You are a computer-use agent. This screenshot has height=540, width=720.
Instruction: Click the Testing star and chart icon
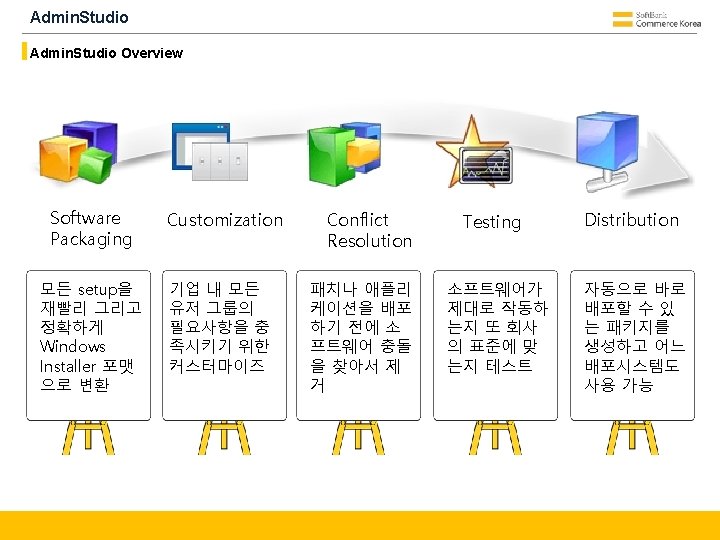click(x=474, y=152)
